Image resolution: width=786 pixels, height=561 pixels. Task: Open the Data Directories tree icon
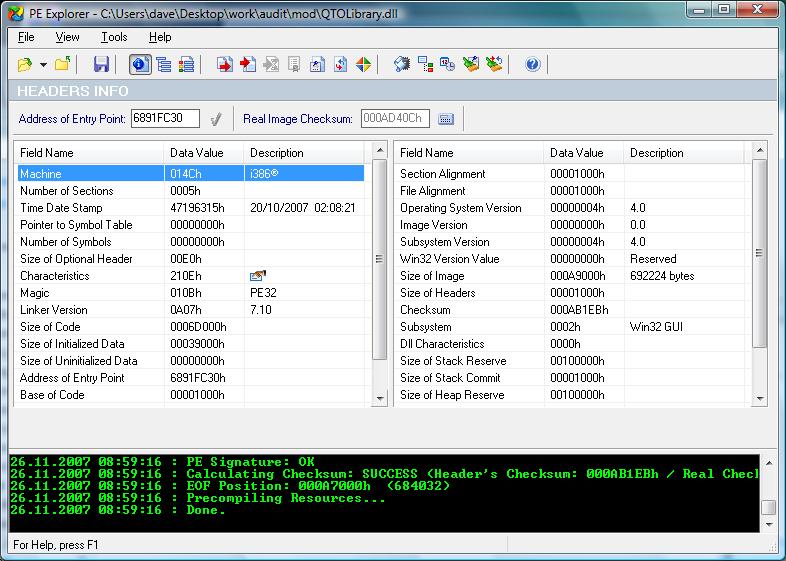point(163,64)
